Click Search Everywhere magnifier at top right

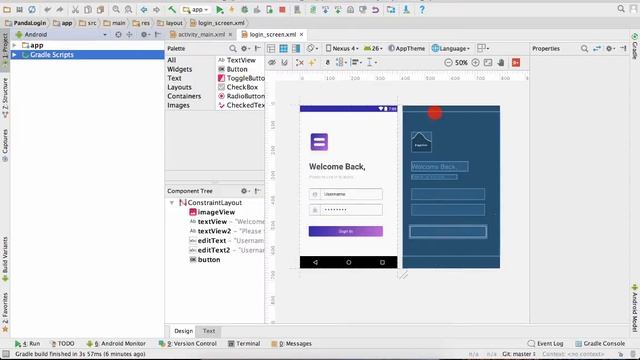621,9
